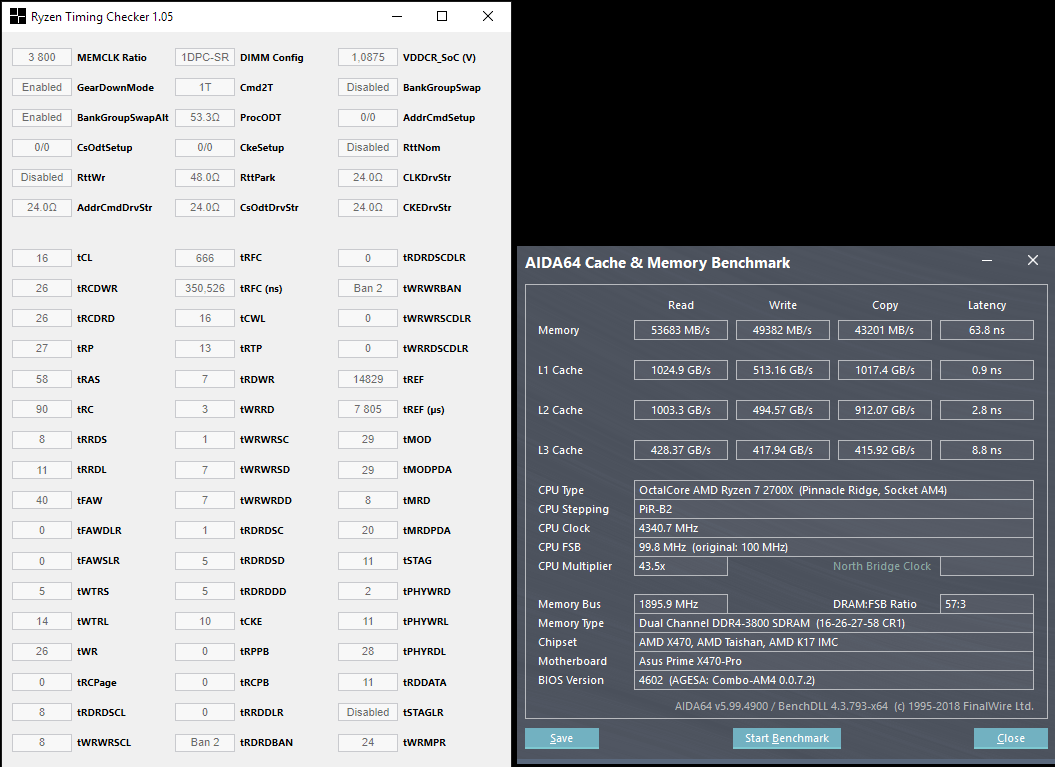Viewport: 1055px width, 767px height.
Task: Close AIDA64 window using X icon
Action: click(1033, 260)
